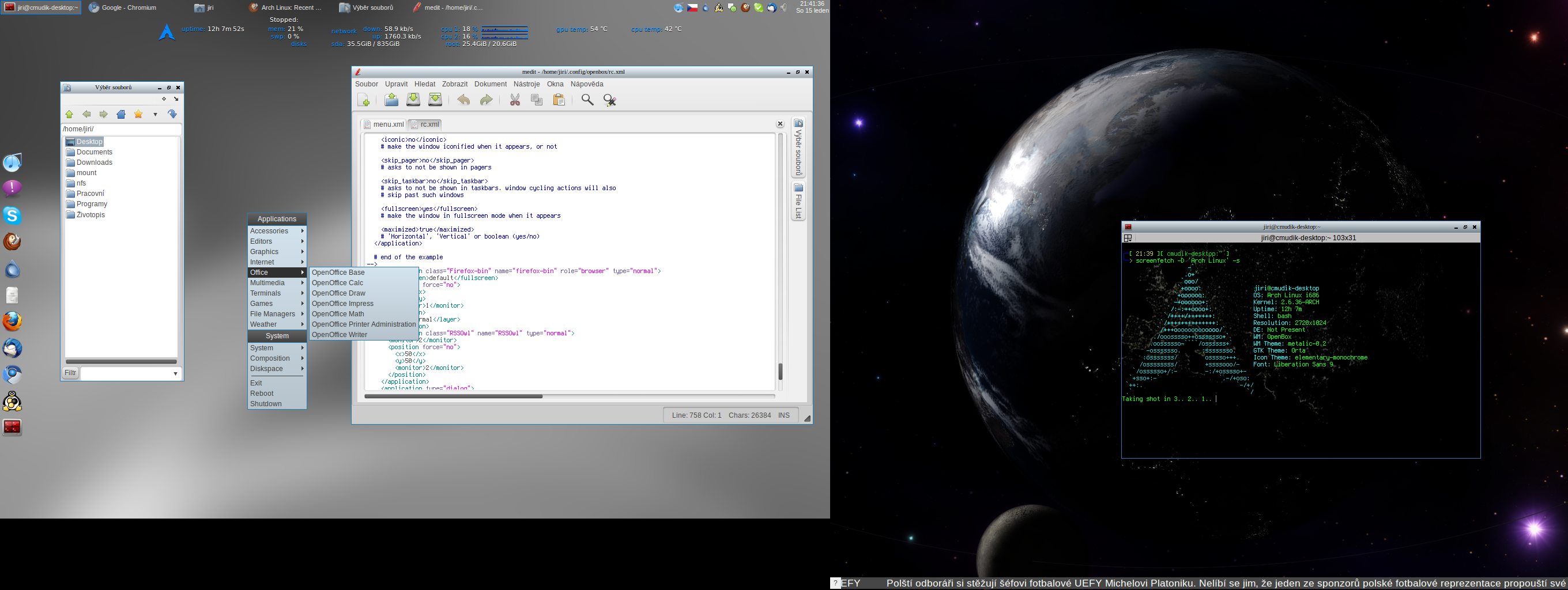
Task: Launch Thunderbird from the dock
Action: [x=12, y=348]
